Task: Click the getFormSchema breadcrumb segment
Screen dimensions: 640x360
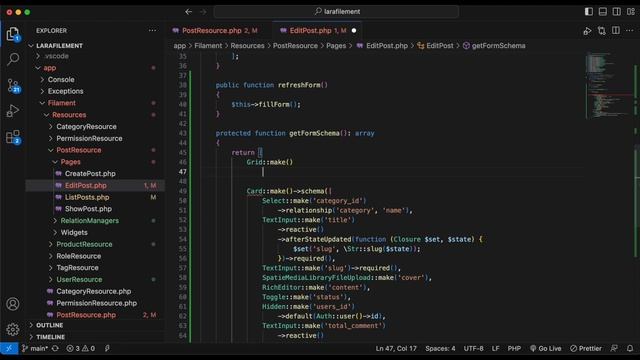Action: click(498, 46)
